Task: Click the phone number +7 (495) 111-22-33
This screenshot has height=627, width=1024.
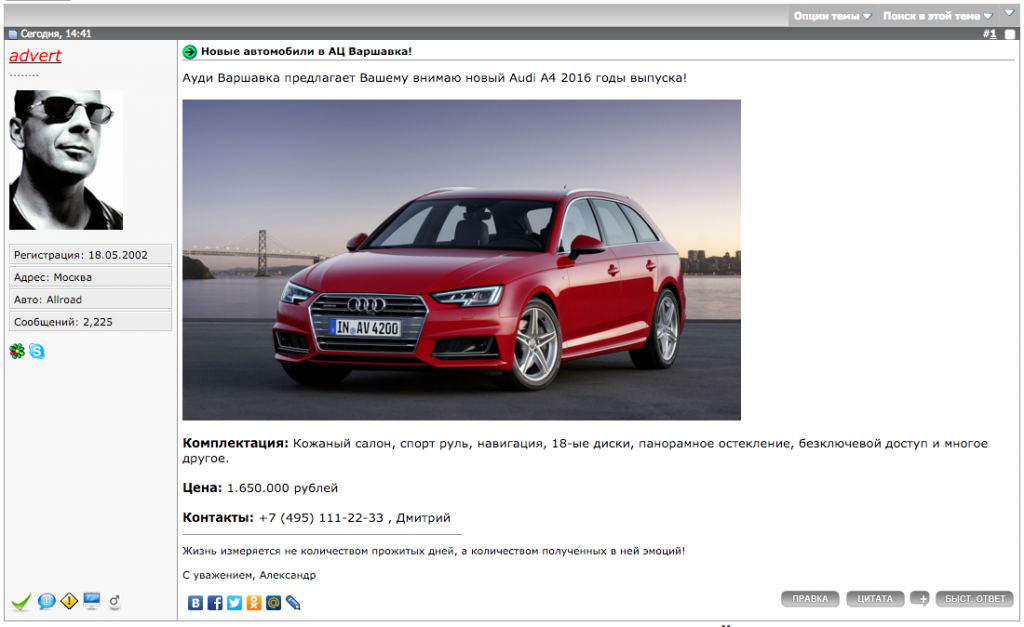Action: 321,518
